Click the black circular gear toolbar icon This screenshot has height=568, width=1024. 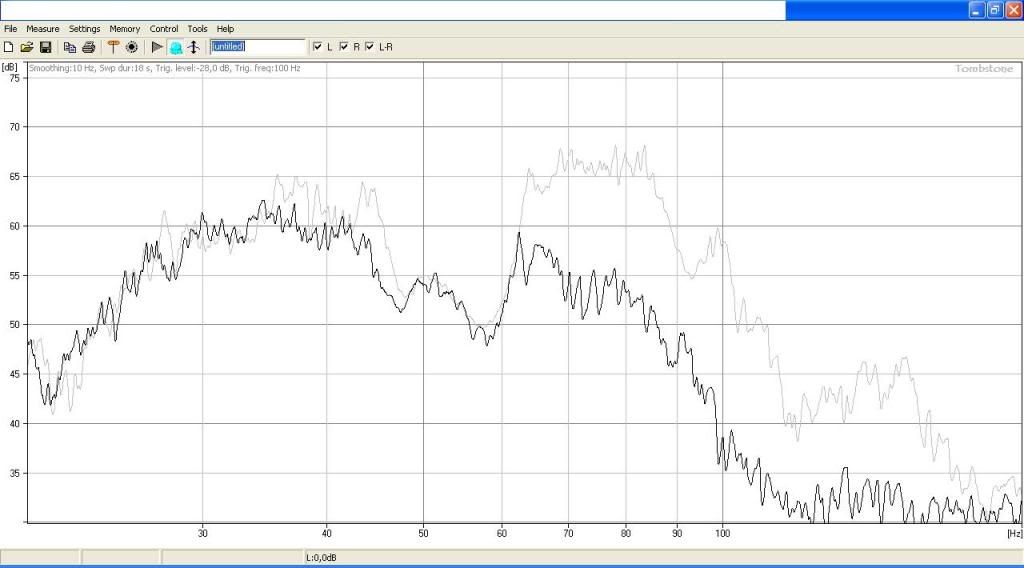point(131,47)
